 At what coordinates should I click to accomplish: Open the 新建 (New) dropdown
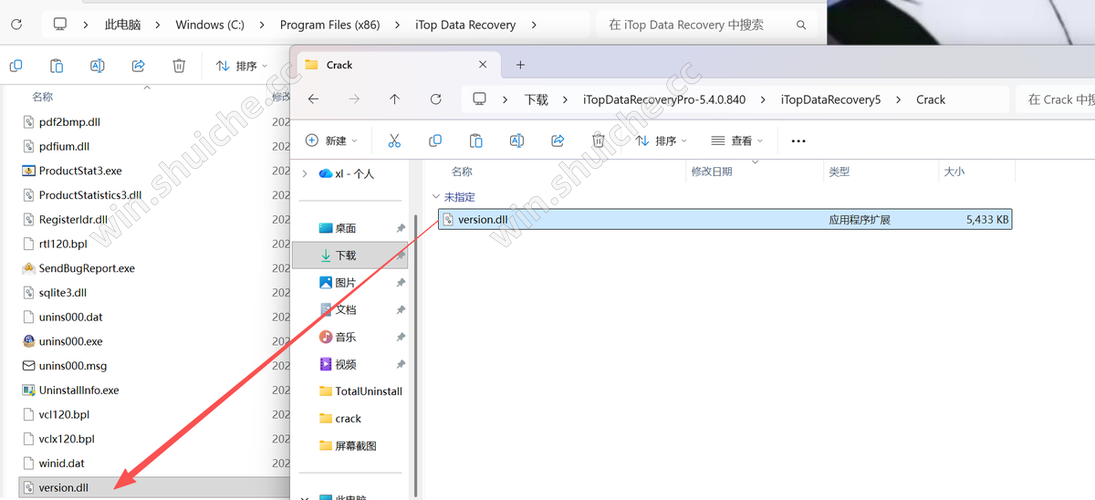(x=331, y=141)
